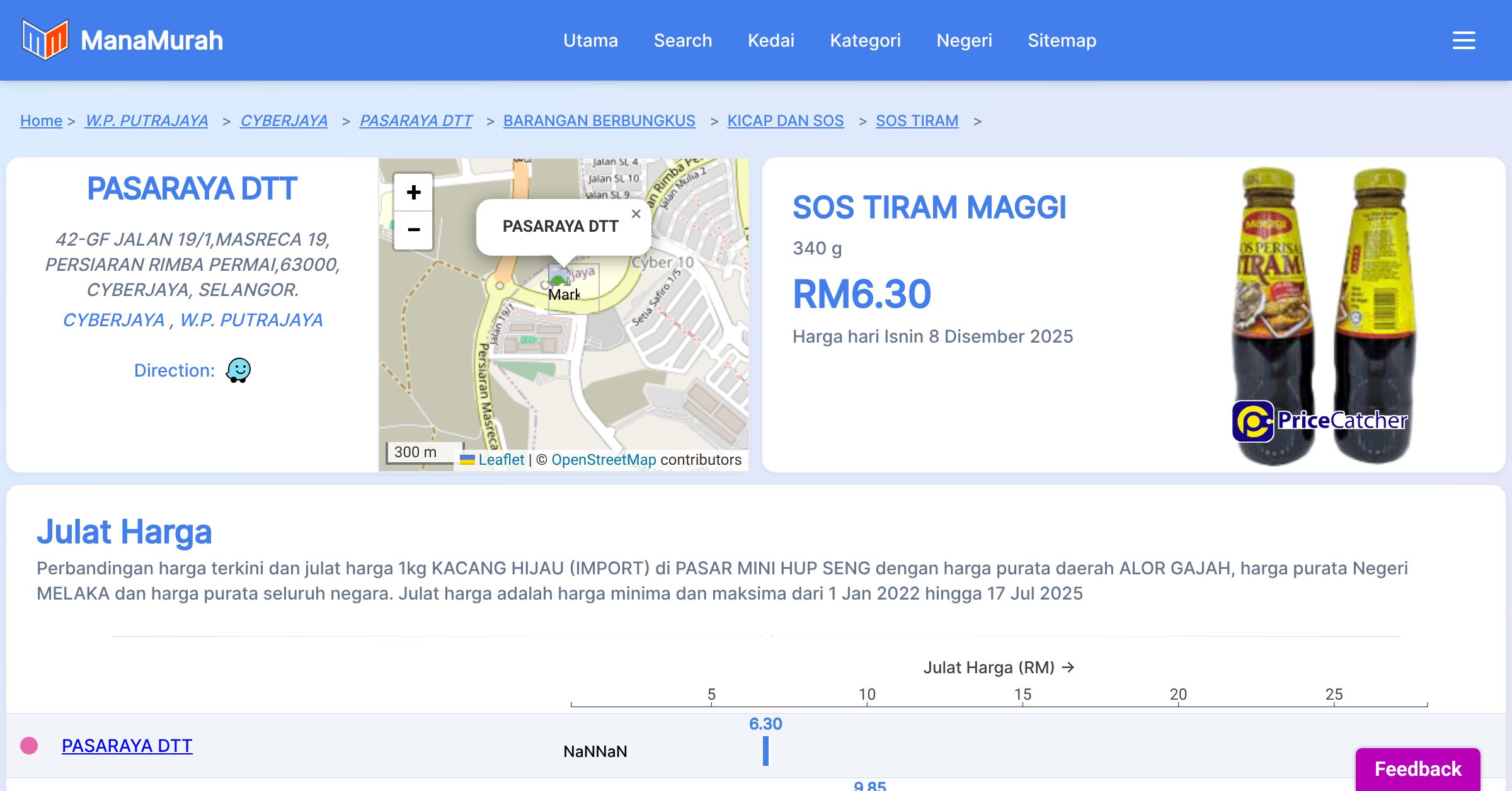Close the PASARAYA DTT map popup
This screenshot has width=1512, height=791.
point(636,214)
